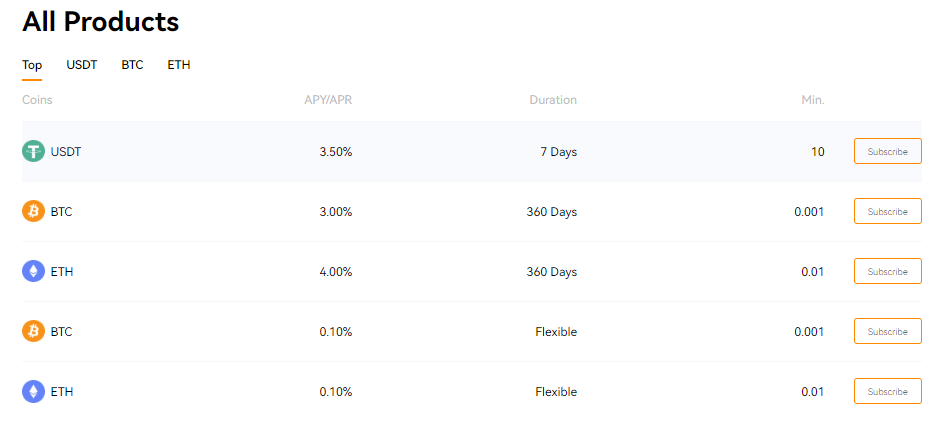Subscribe to ETH 360 Days product

pos(887,272)
